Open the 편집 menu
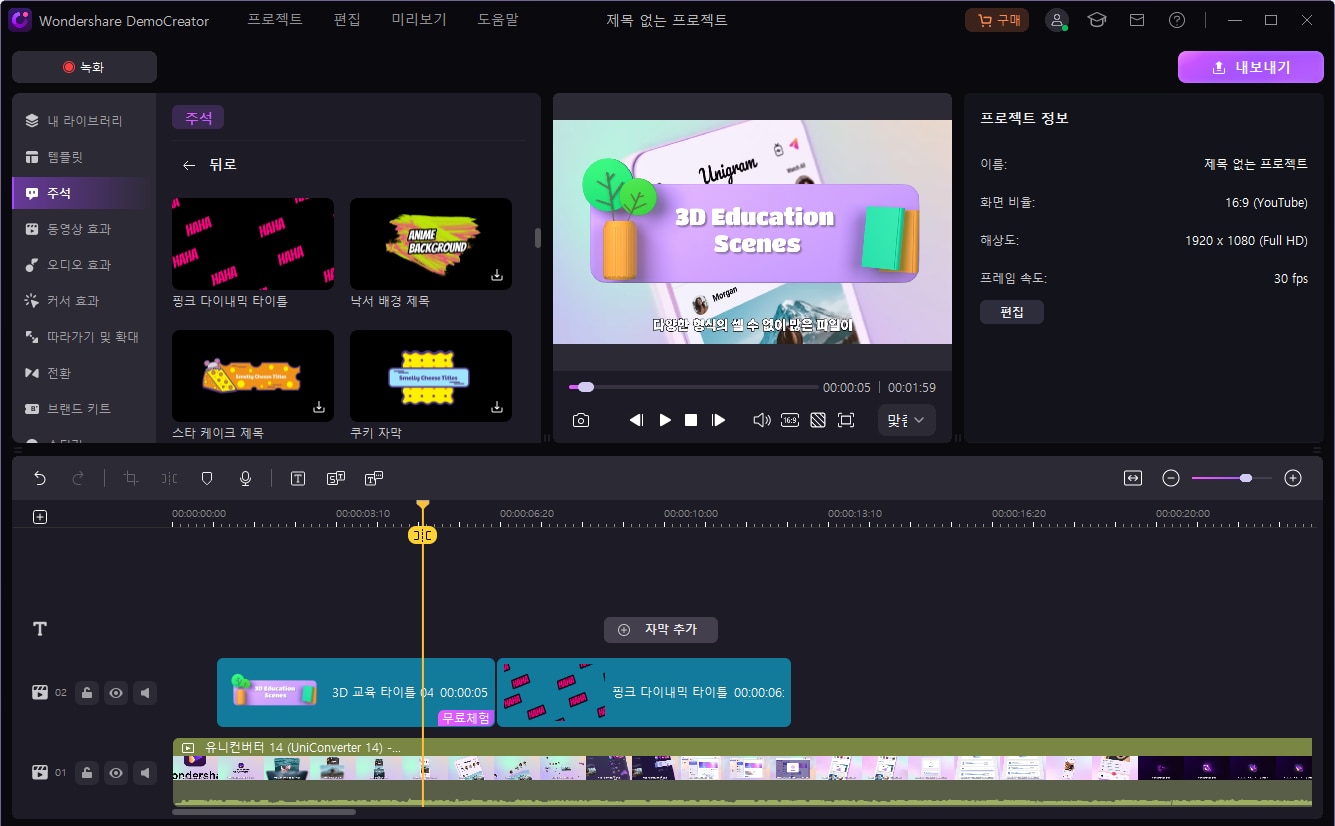This screenshot has width=1335, height=826. [x=347, y=20]
